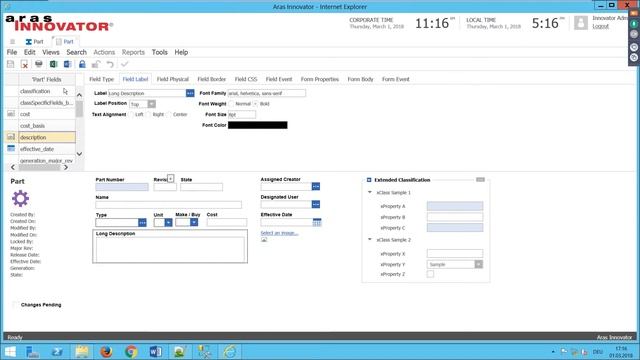
Task: Click the Undo toolbar icon
Action: (110, 64)
